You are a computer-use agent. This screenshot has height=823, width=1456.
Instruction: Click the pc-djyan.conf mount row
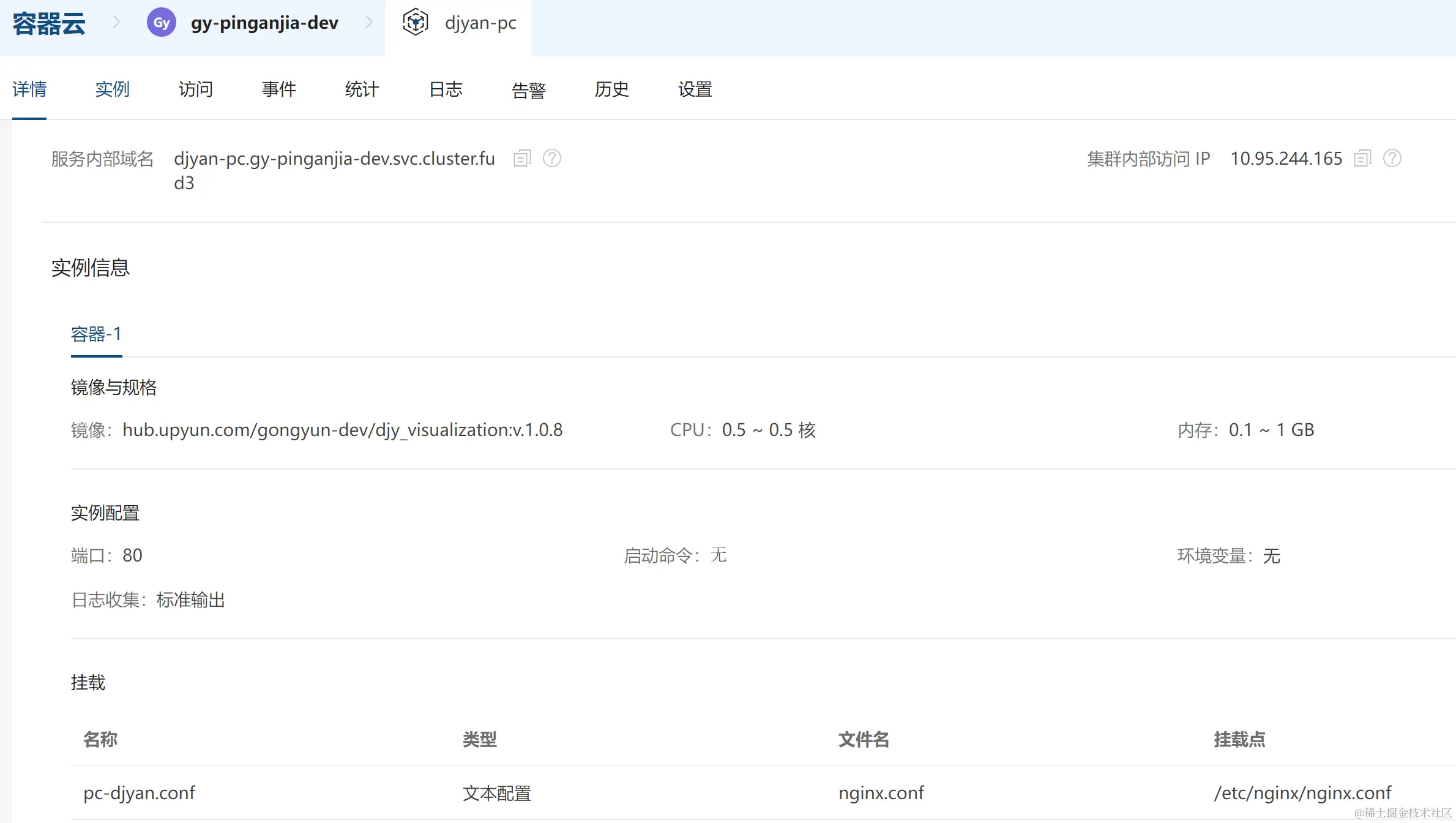coord(140,793)
